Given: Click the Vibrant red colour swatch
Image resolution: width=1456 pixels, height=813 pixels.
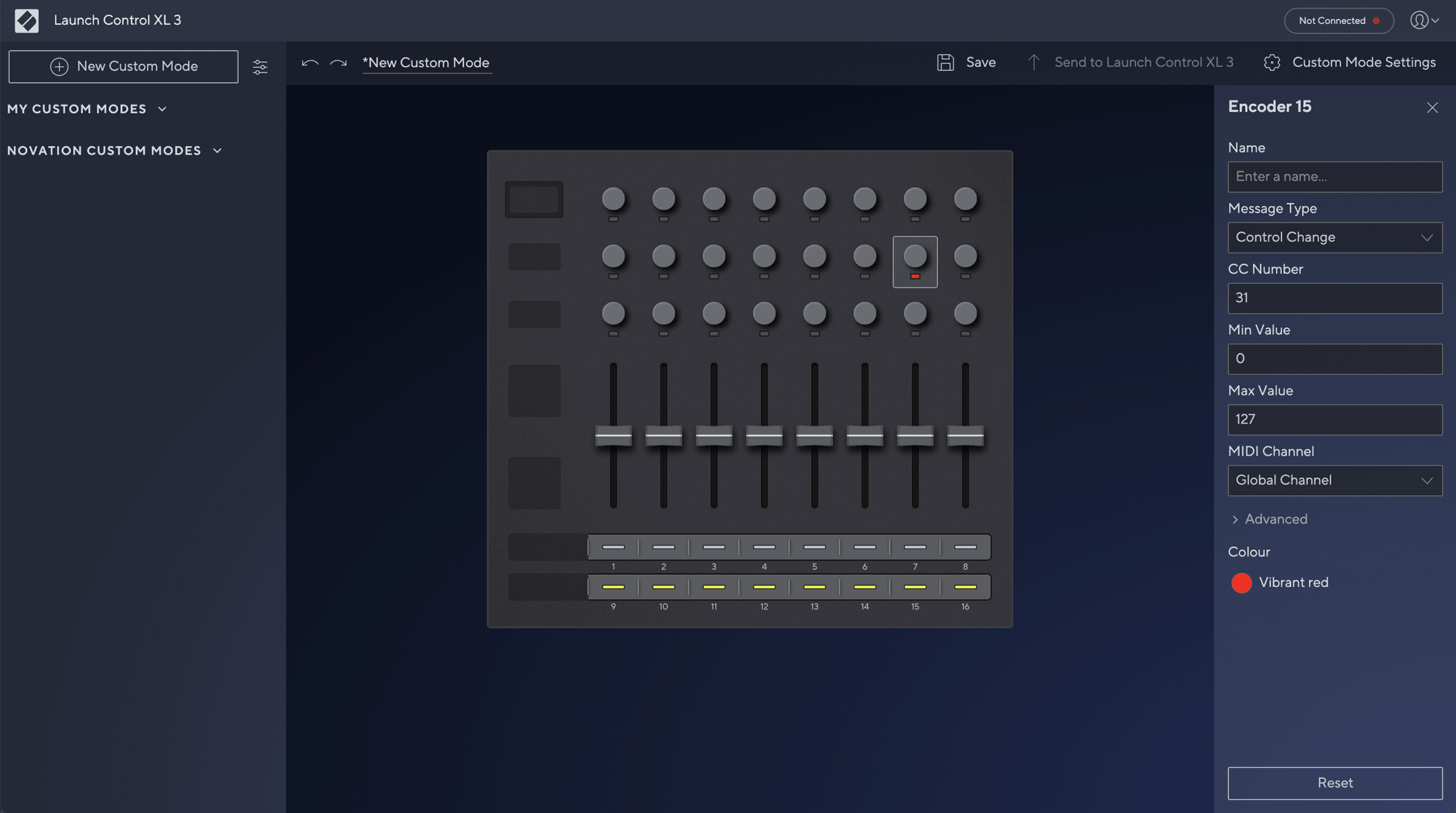Looking at the screenshot, I should [x=1241, y=583].
